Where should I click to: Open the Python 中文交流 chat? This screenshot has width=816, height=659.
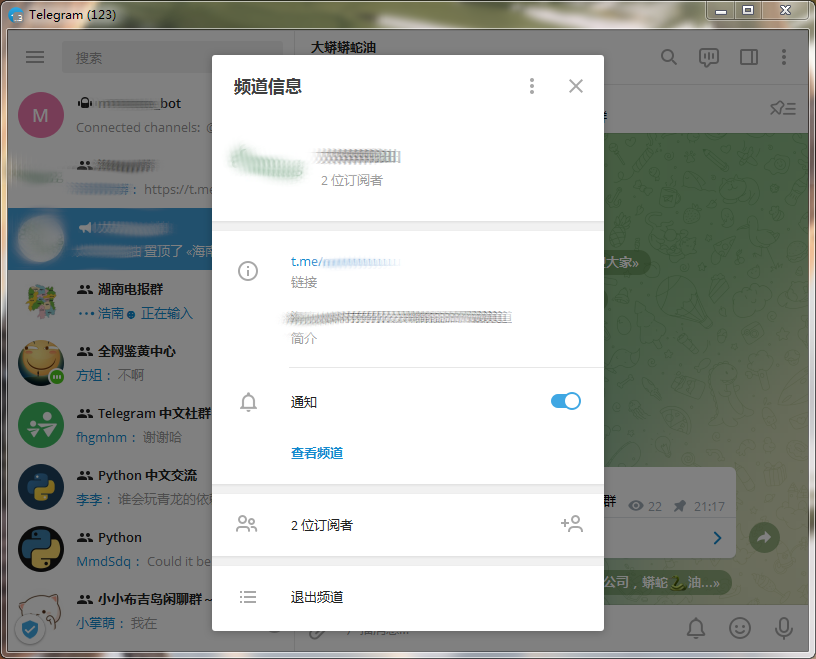110,487
